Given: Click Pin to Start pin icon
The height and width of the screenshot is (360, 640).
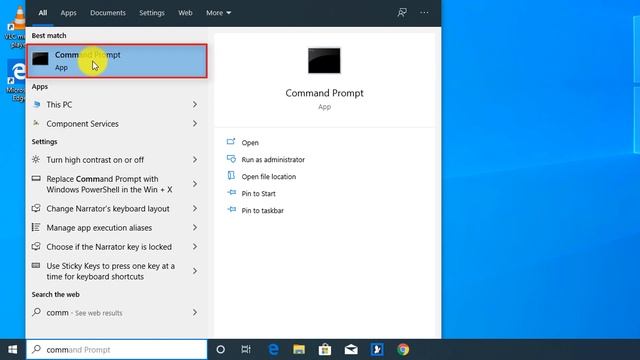Looking at the screenshot, I should click(231, 192).
